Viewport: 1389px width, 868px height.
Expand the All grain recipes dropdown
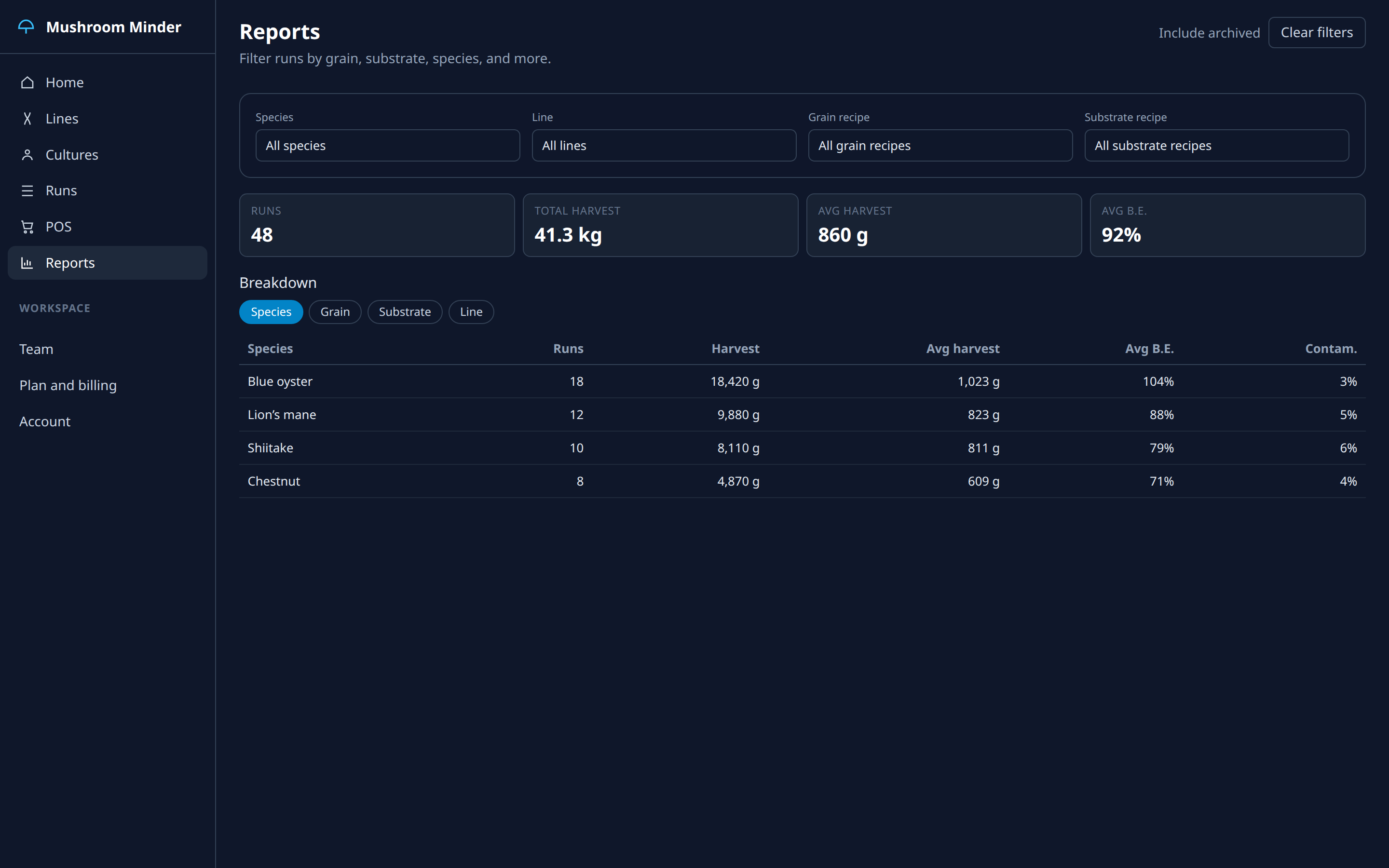940,145
